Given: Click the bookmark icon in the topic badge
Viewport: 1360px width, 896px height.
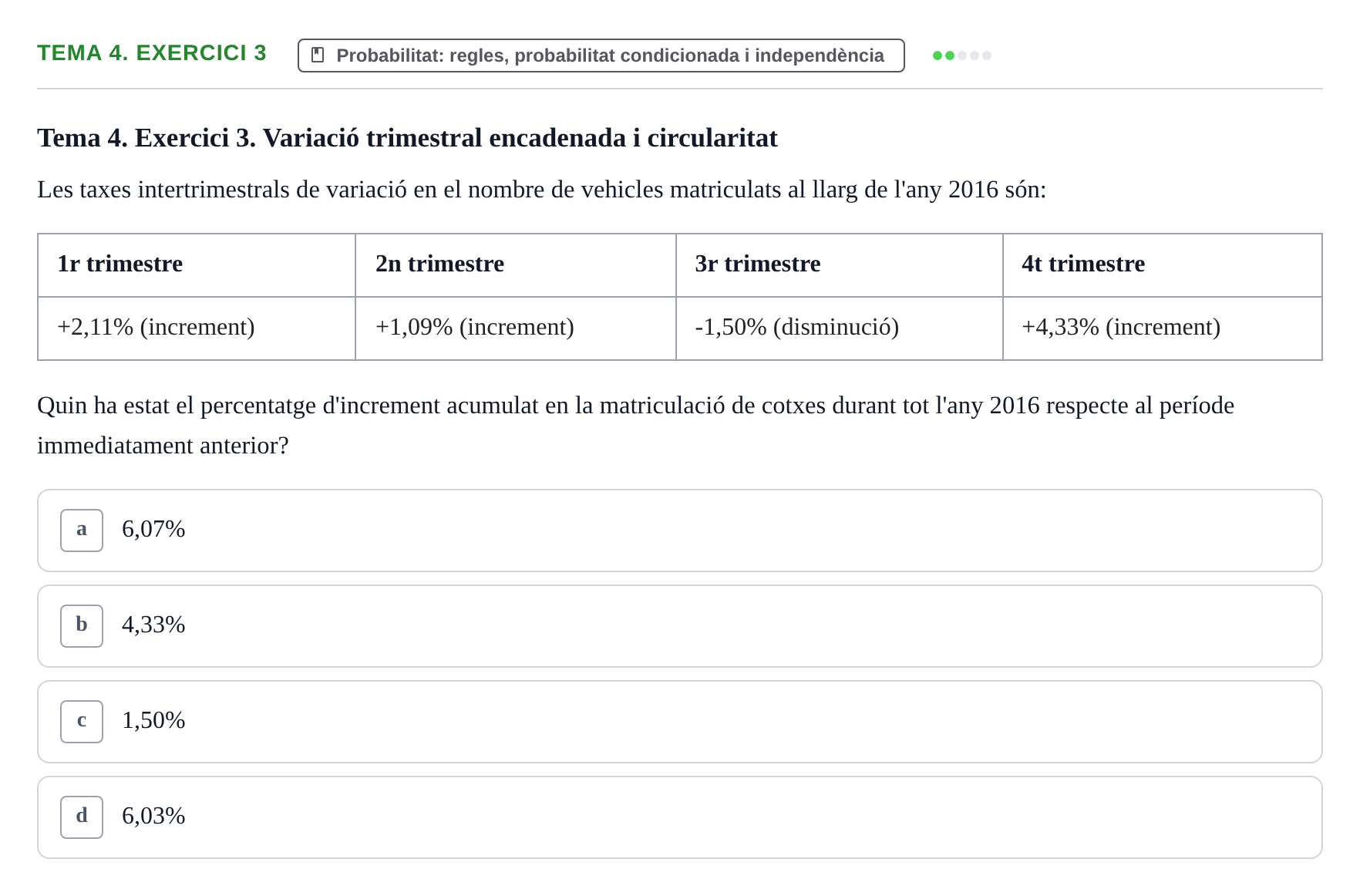Looking at the screenshot, I should pyautogui.click(x=318, y=55).
